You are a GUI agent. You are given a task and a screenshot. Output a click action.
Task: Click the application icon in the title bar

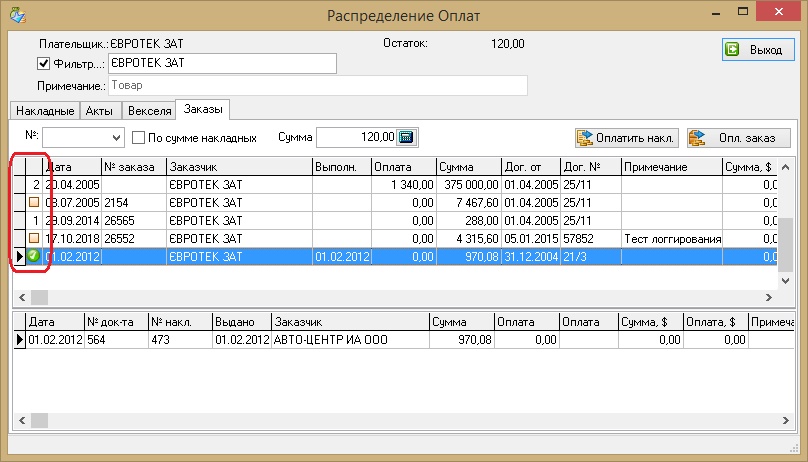pyautogui.click(x=18, y=16)
